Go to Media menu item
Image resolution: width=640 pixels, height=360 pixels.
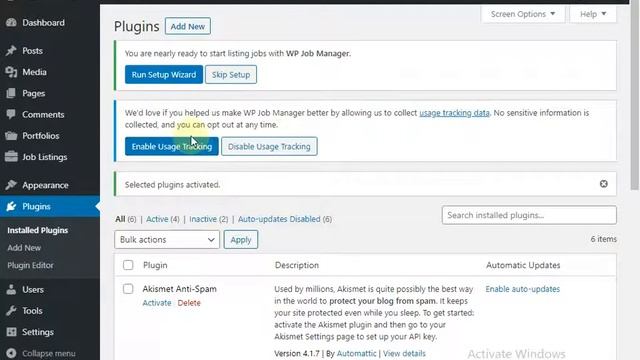coord(34,72)
